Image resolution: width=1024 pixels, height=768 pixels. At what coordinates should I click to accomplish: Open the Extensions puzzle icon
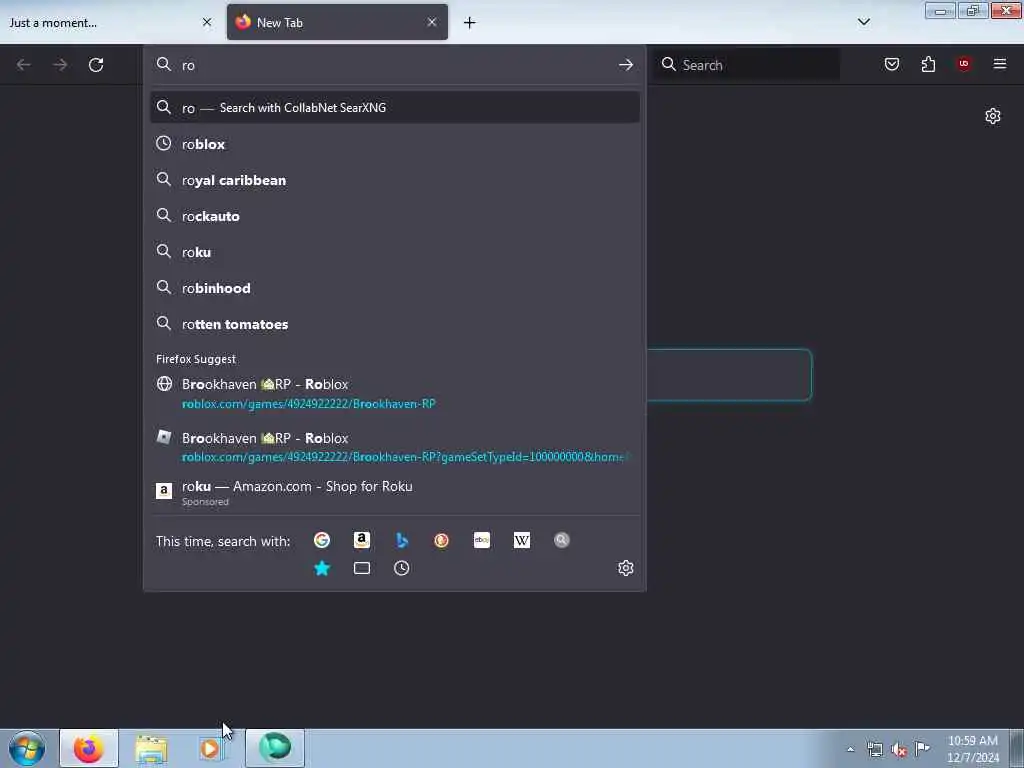[928, 64]
